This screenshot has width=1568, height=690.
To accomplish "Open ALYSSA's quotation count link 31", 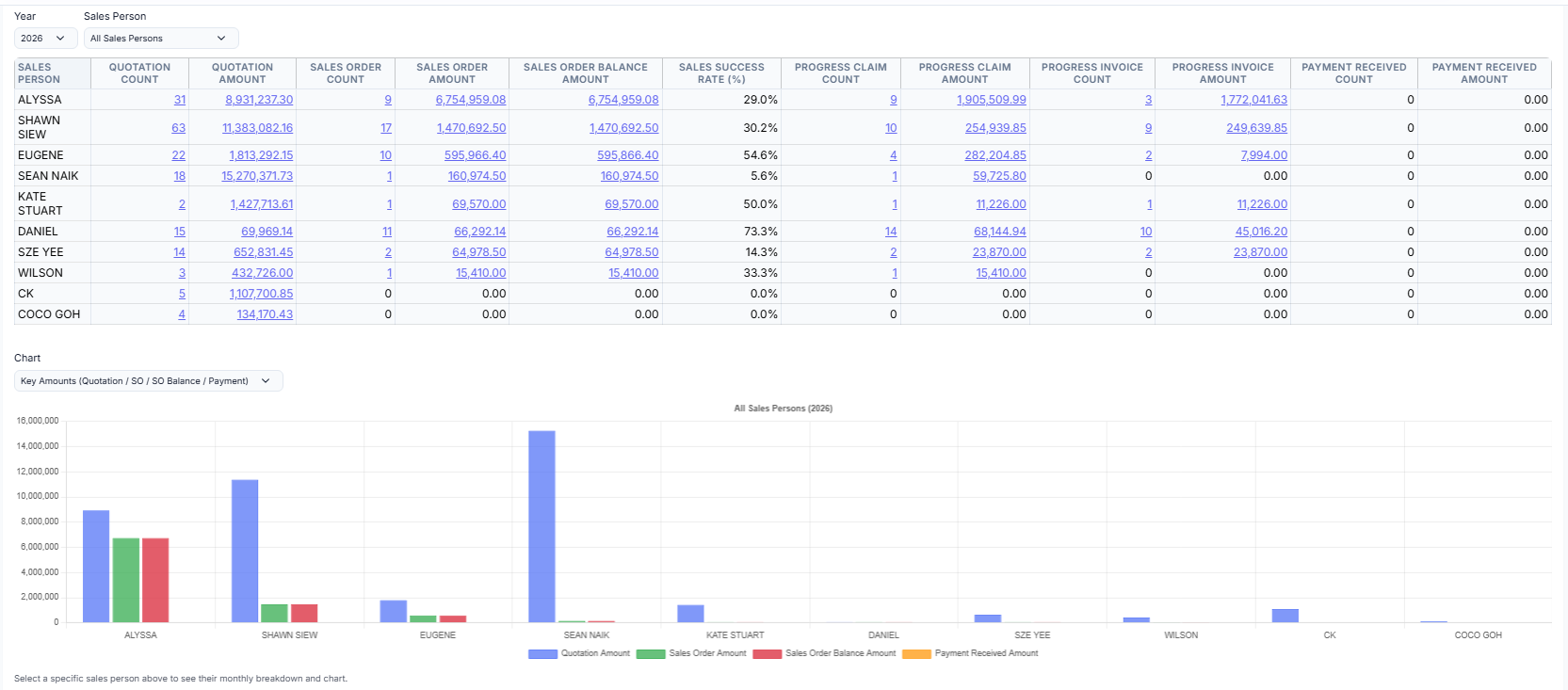I will [180, 100].
